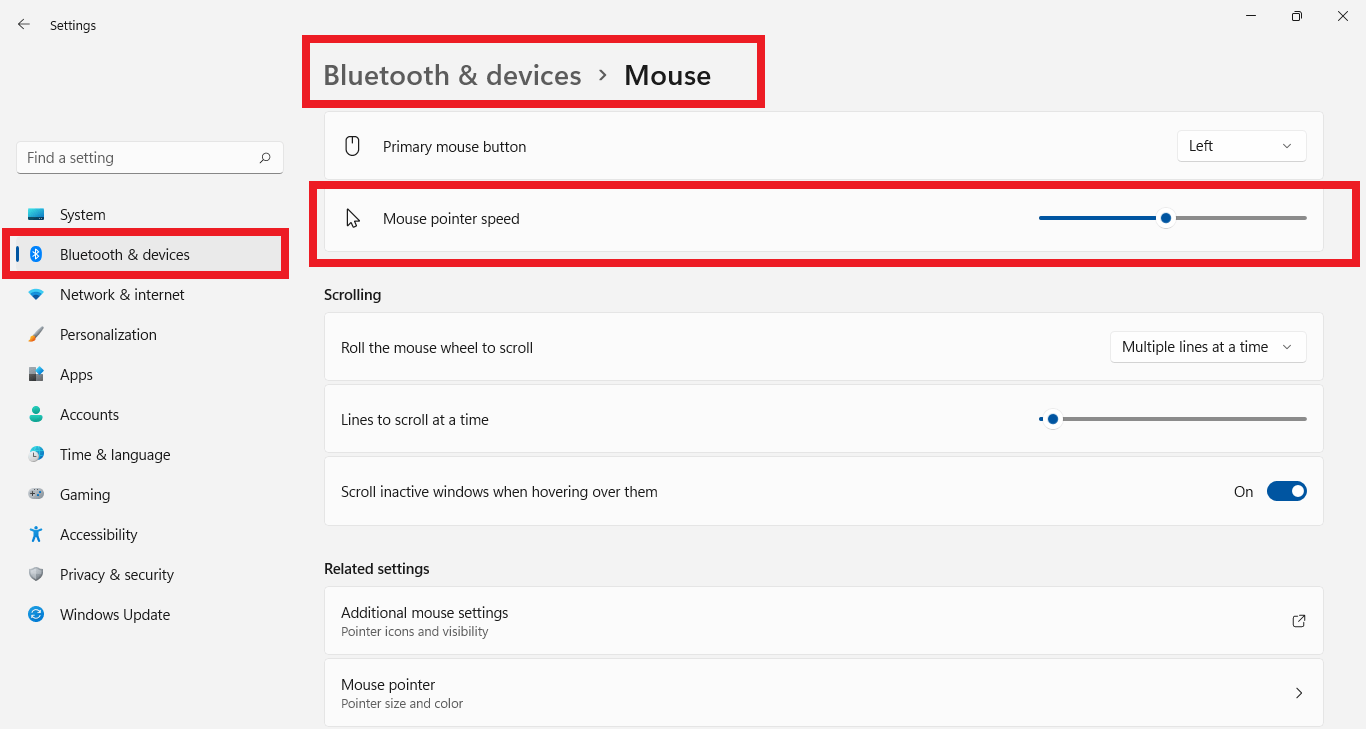1366x729 pixels.
Task: Click the Gaming controller icon
Action: [36, 495]
